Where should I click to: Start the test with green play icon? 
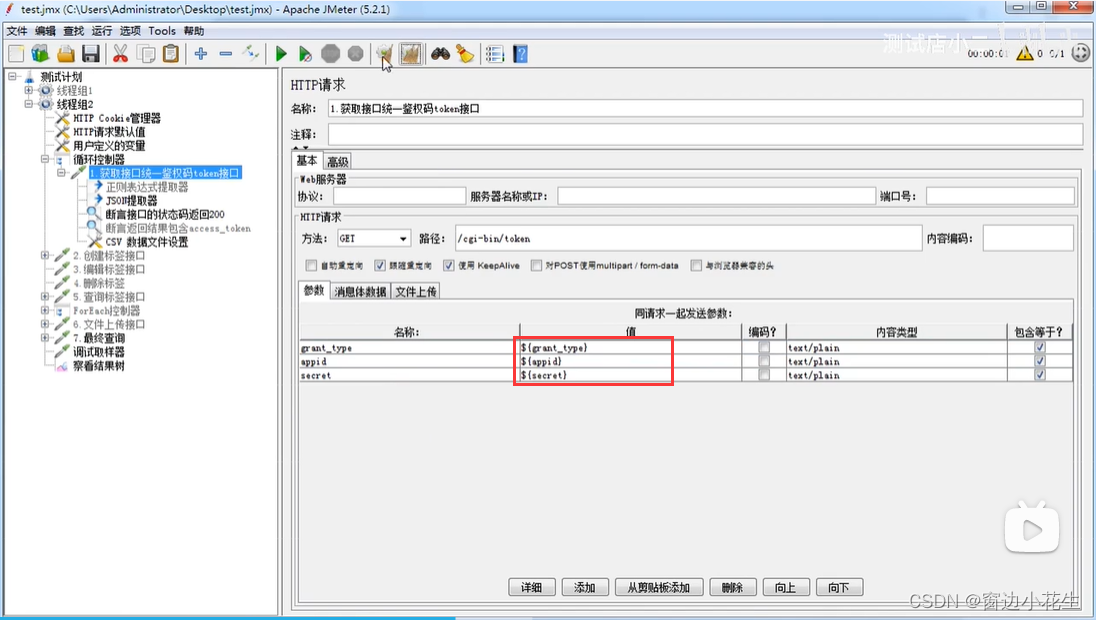(x=281, y=54)
